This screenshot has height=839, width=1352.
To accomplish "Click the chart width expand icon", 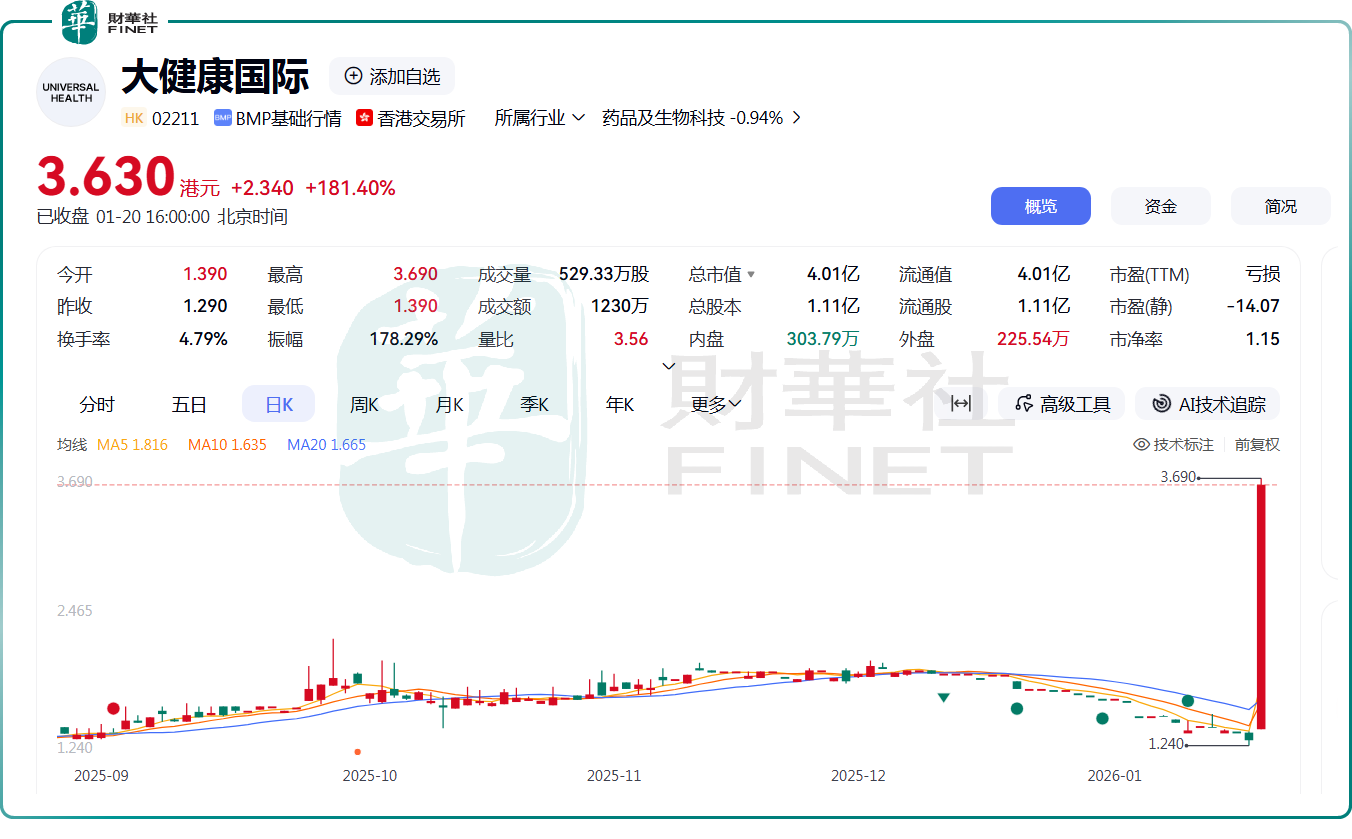I will tap(960, 404).
